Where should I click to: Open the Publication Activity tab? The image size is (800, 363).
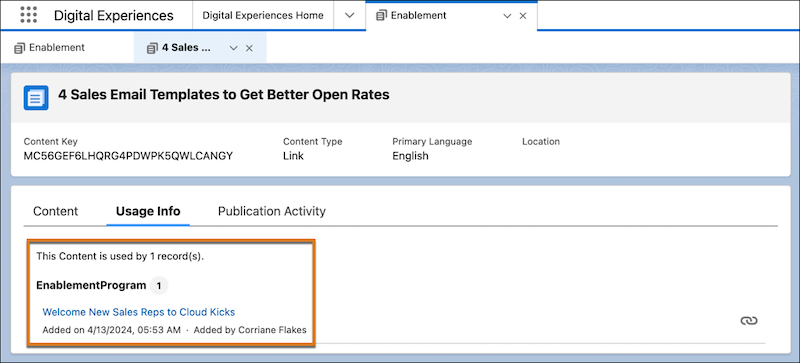(x=271, y=211)
